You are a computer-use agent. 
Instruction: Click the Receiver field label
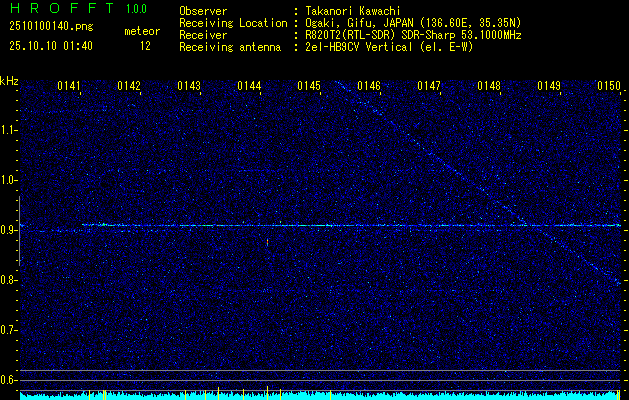coord(203,35)
